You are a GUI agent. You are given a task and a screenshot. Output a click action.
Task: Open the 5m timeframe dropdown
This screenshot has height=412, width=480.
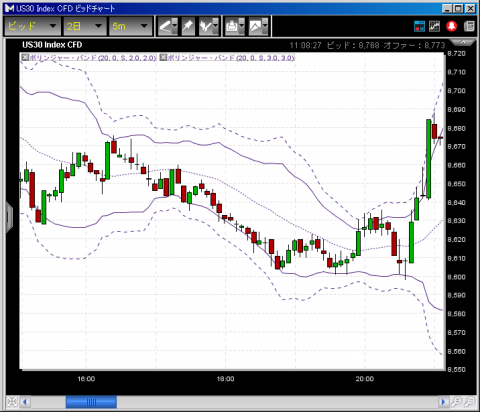[130, 26]
